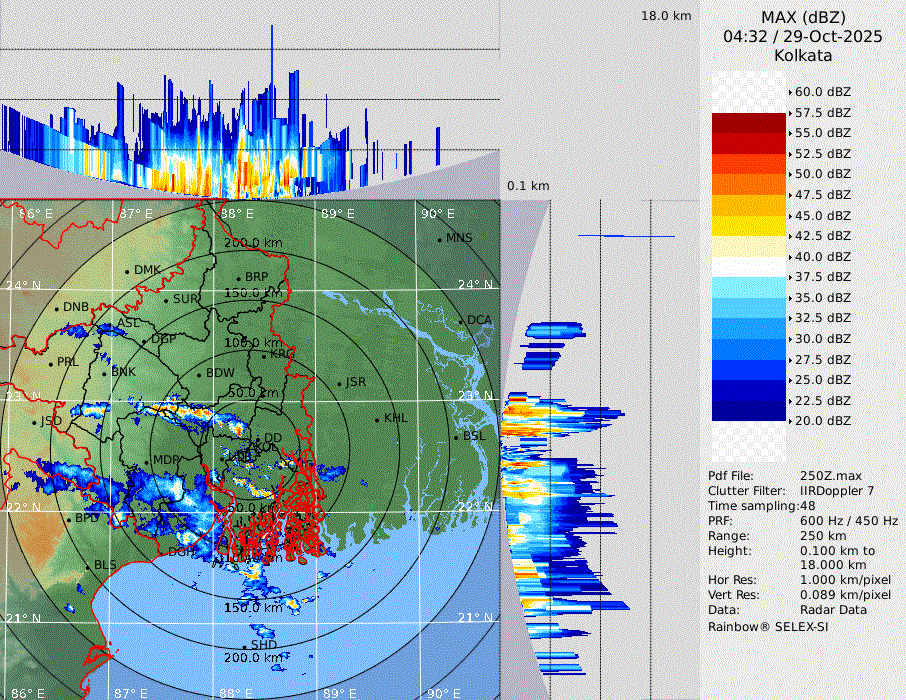The height and width of the screenshot is (700, 906).
Task: Select the DMK station marker
Action: pos(127,271)
